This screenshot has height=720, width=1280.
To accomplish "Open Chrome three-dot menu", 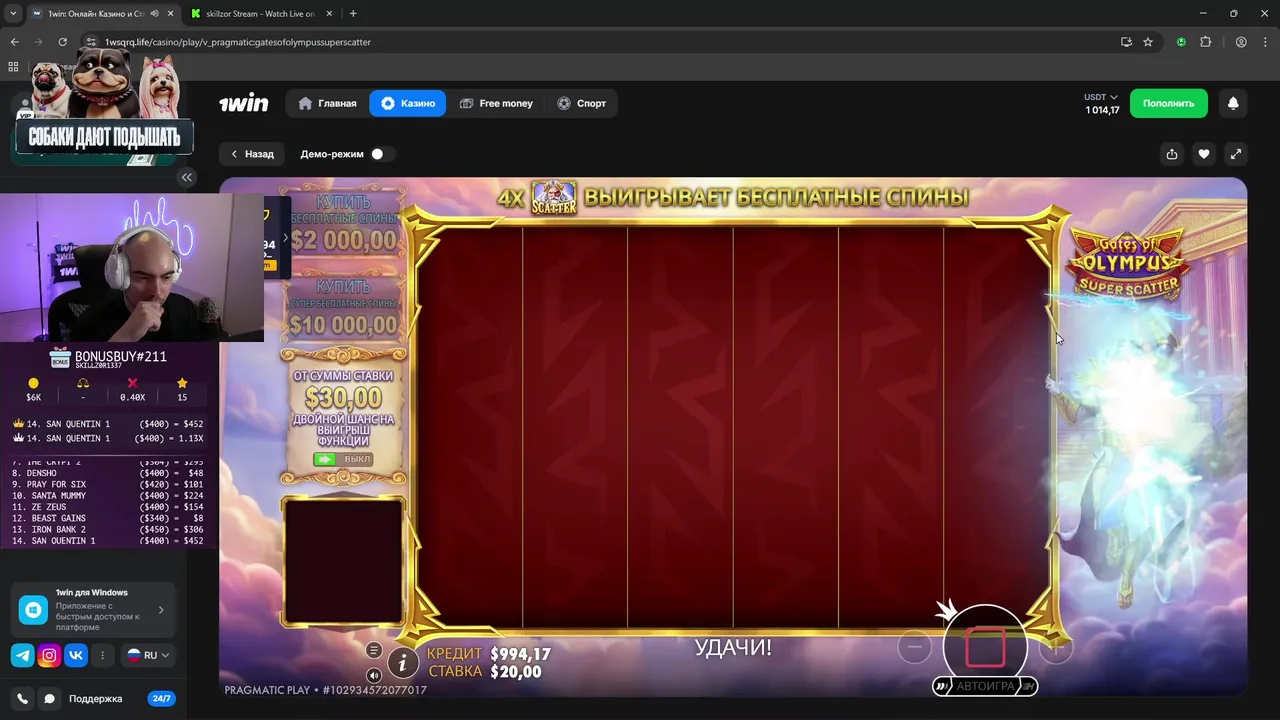I will [x=1265, y=42].
